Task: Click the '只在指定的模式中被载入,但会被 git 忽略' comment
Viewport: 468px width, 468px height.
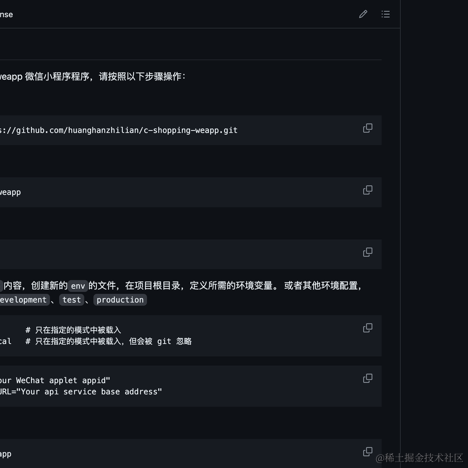Action: pyautogui.click(x=109, y=341)
